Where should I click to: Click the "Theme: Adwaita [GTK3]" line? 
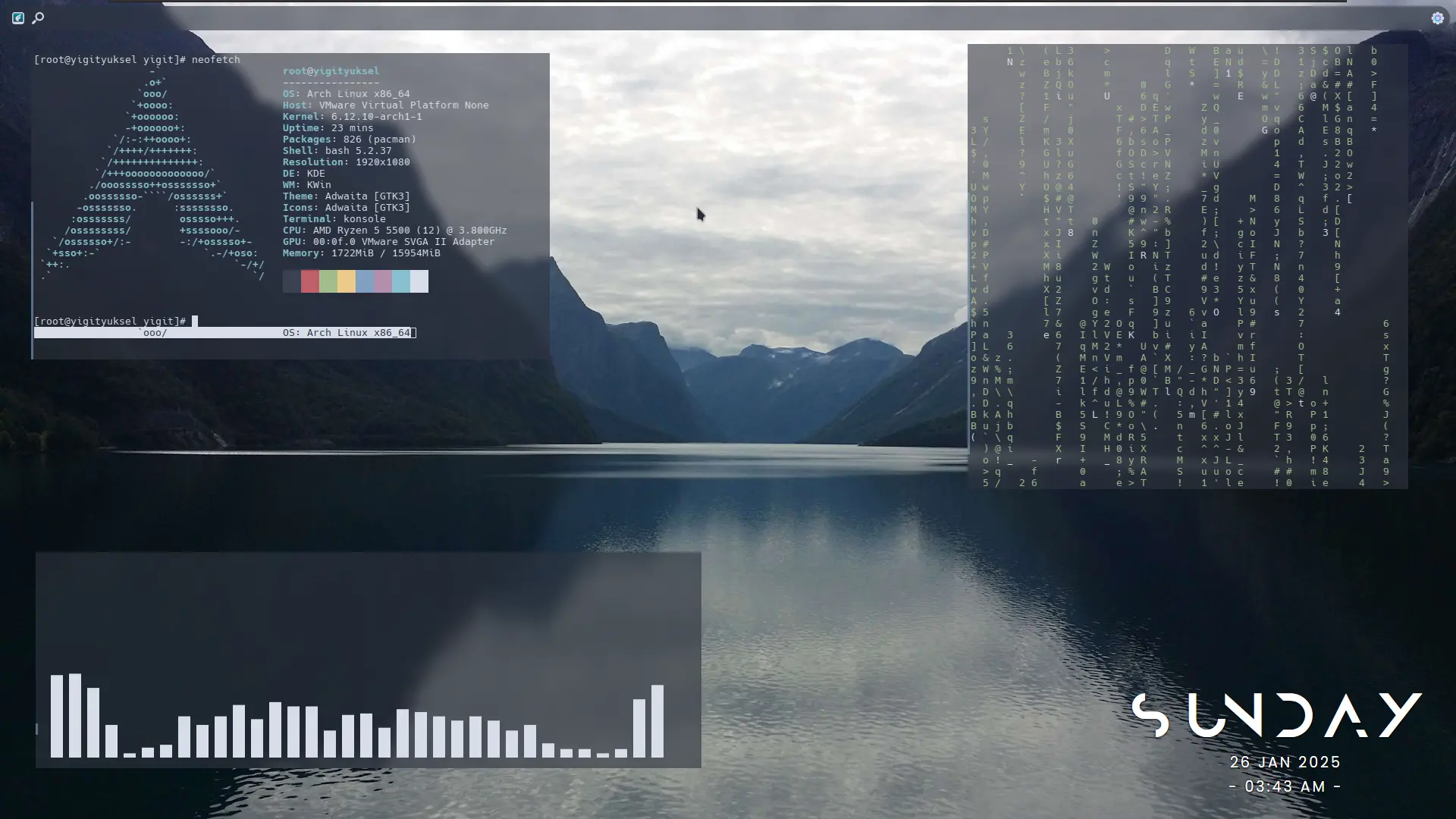[x=347, y=196]
